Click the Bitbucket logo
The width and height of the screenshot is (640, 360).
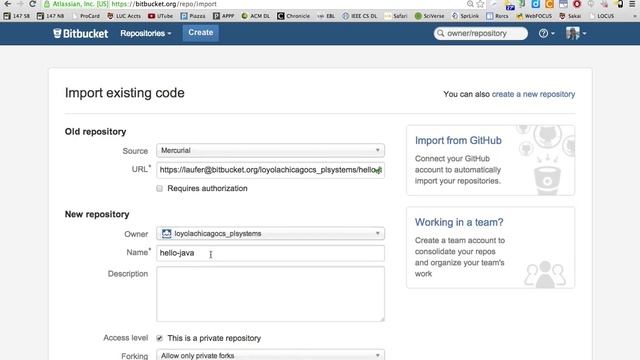80,33
